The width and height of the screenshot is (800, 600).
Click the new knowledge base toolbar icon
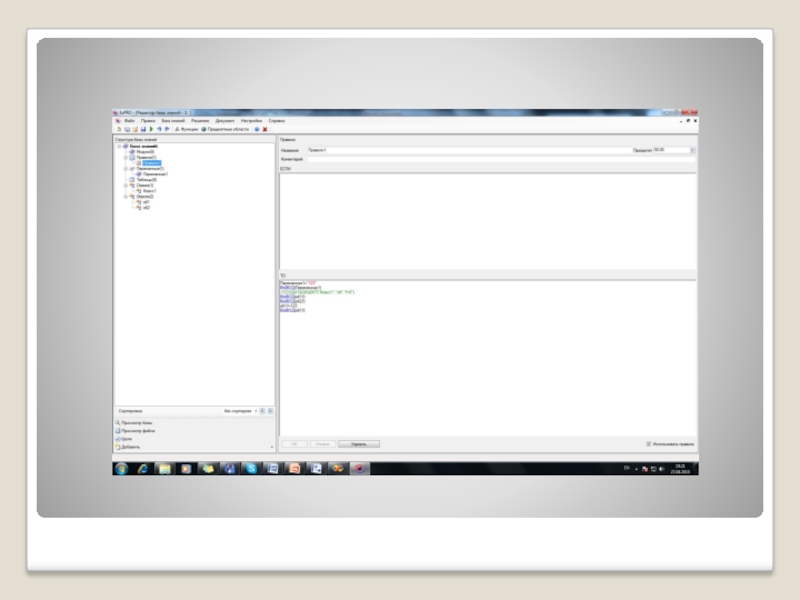[x=119, y=130]
